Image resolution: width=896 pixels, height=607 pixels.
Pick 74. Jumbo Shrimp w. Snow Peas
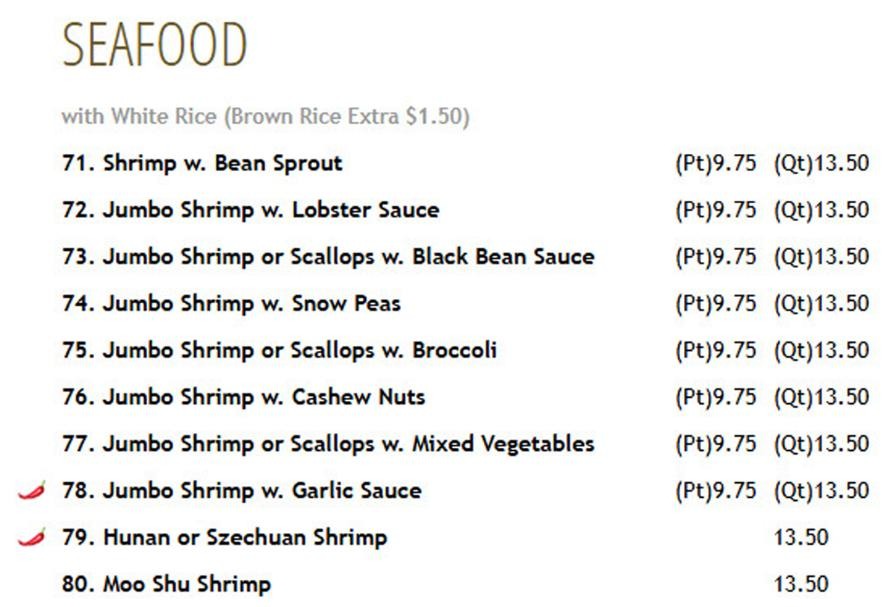[x=231, y=304]
